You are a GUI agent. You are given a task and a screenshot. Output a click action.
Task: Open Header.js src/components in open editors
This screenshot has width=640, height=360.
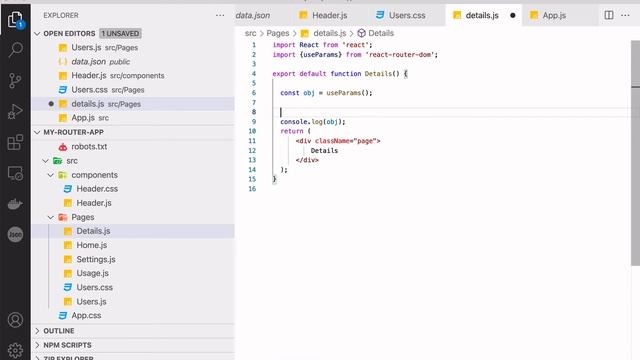(x=133, y=76)
